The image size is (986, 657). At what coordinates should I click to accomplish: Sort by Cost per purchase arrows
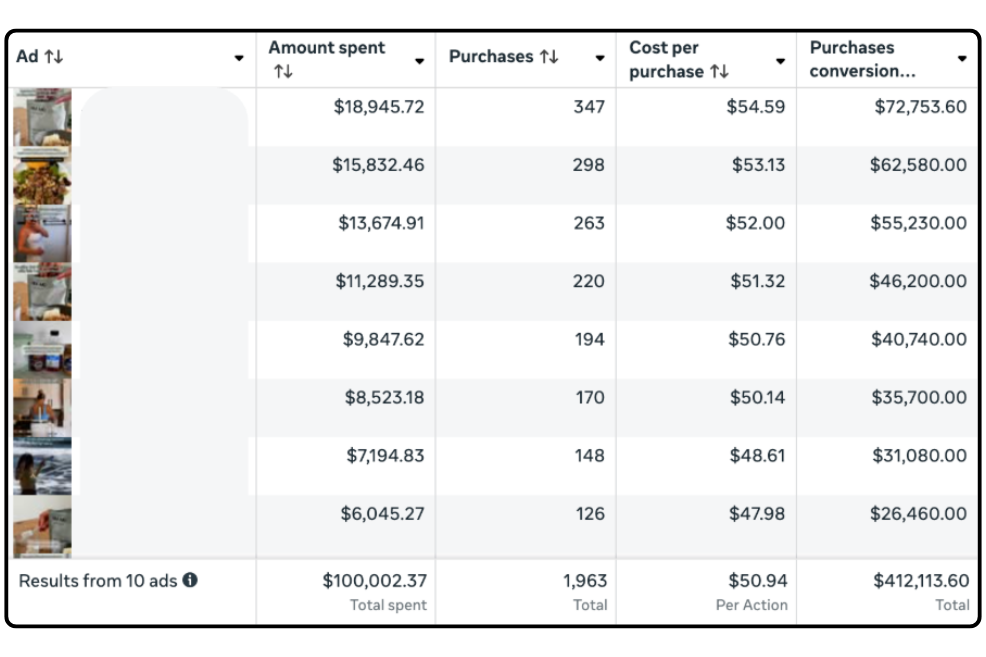click(719, 72)
